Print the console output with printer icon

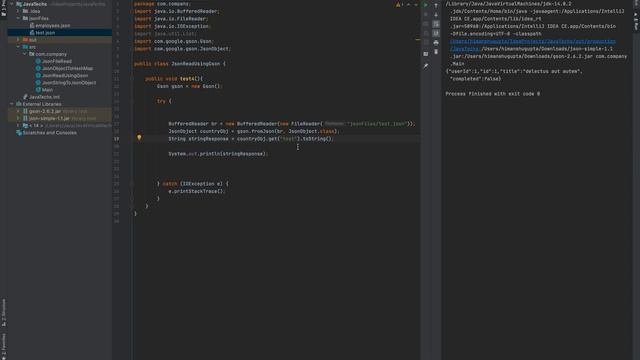[436, 43]
